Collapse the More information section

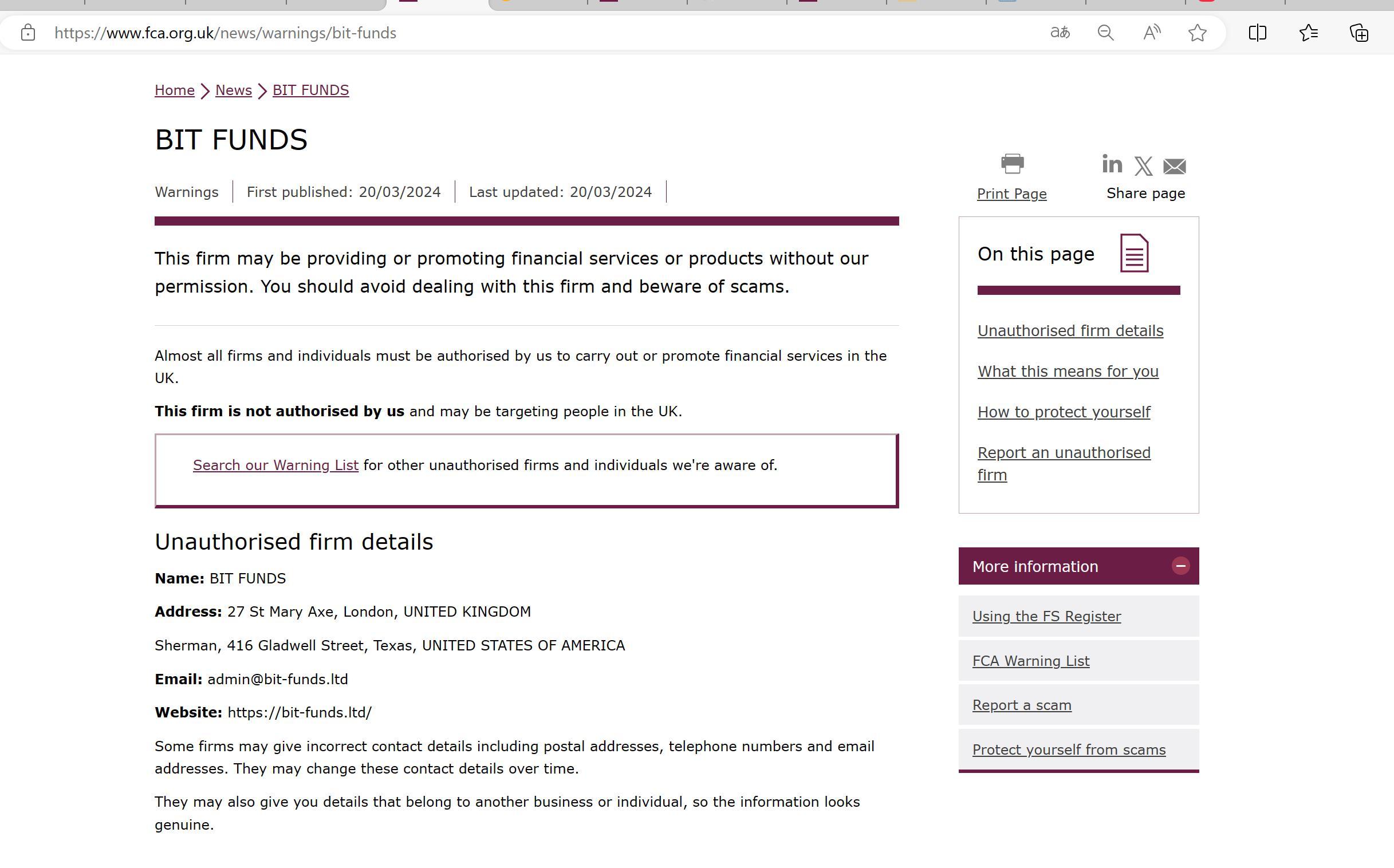click(1180, 566)
